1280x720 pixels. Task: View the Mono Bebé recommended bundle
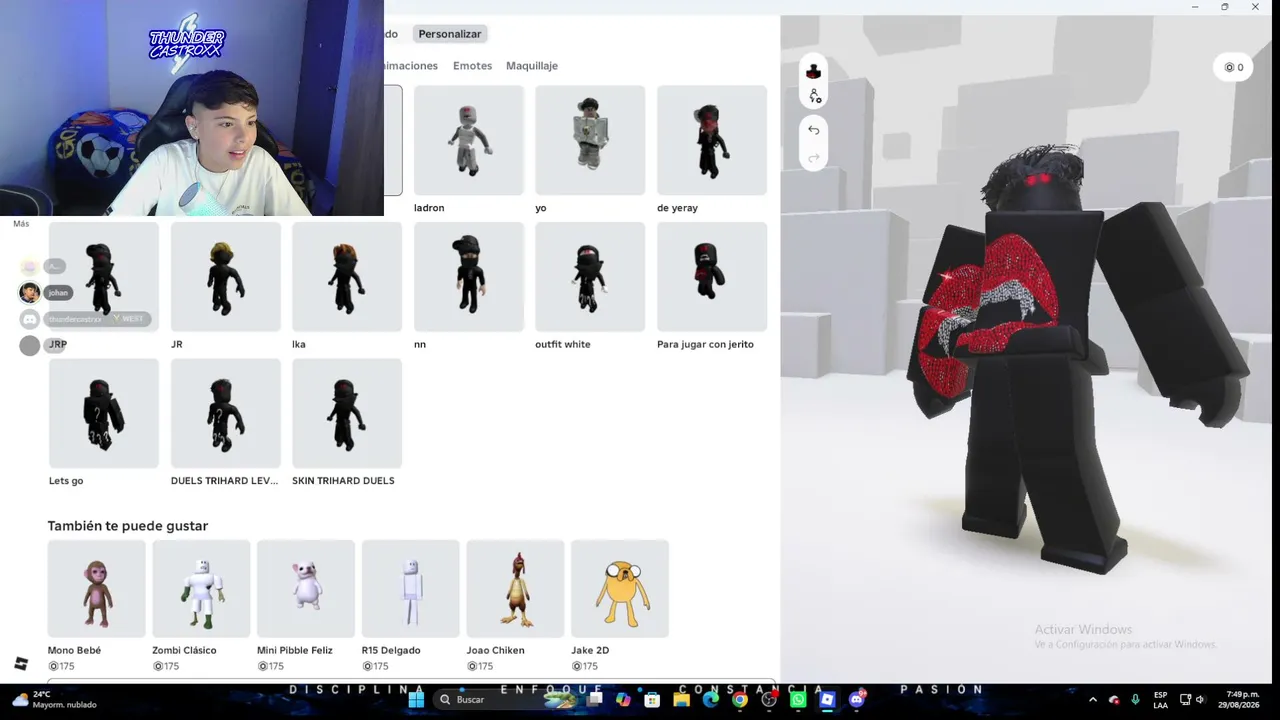click(97, 589)
